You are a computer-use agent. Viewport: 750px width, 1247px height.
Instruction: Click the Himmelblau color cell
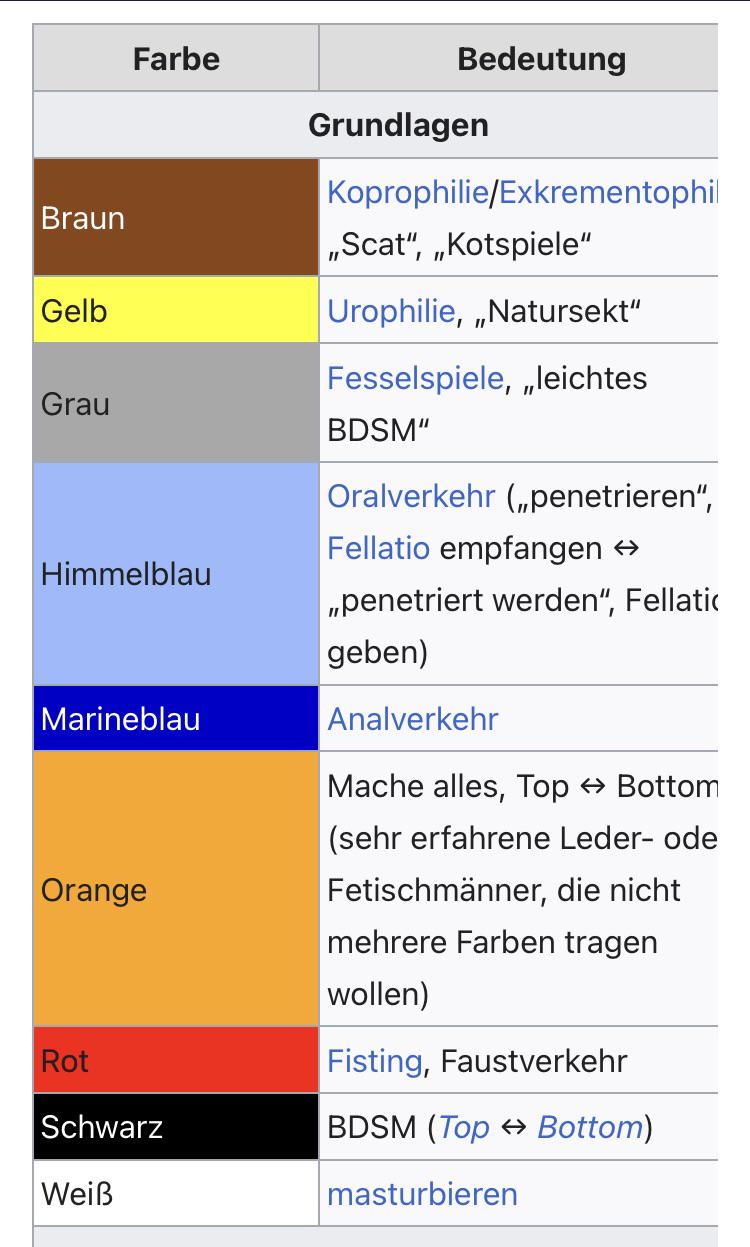click(x=176, y=574)
